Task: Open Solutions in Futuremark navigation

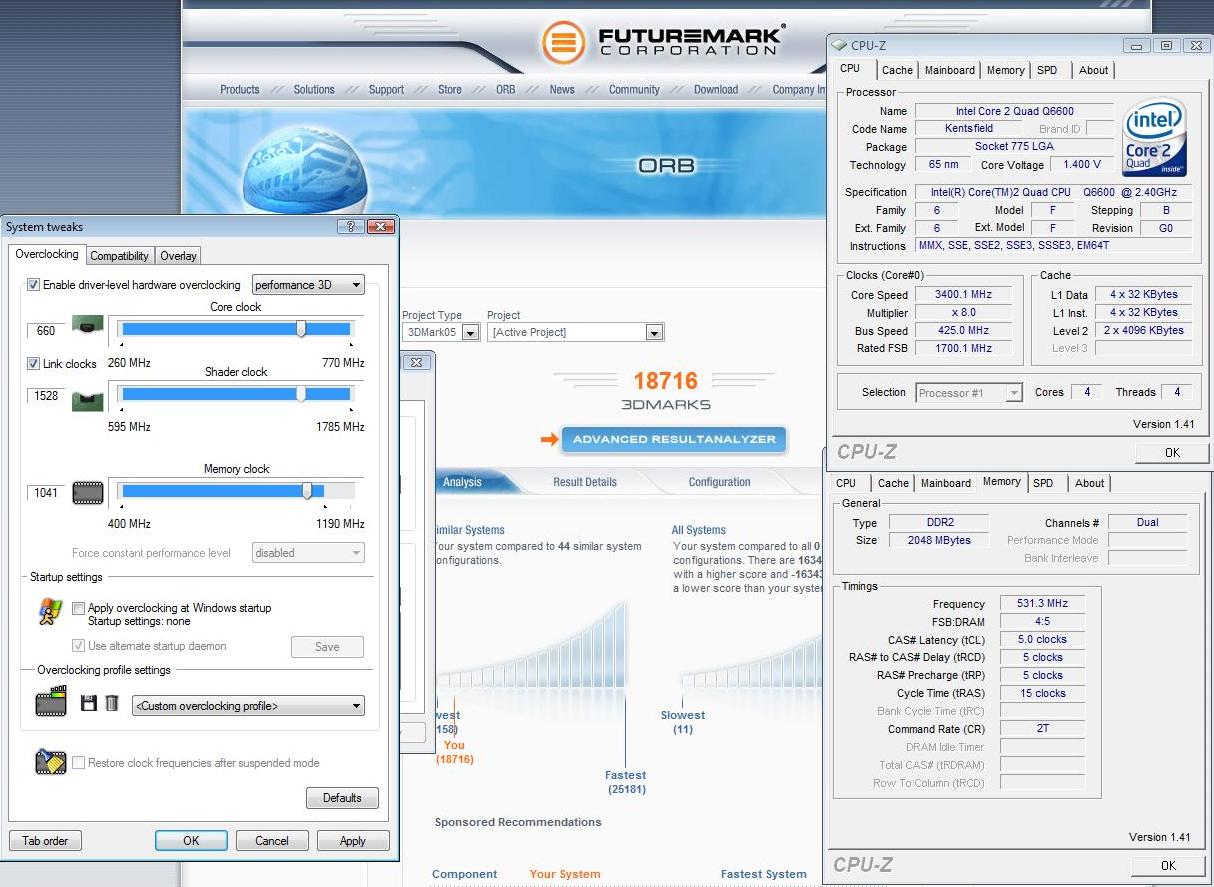Action: 314,89
